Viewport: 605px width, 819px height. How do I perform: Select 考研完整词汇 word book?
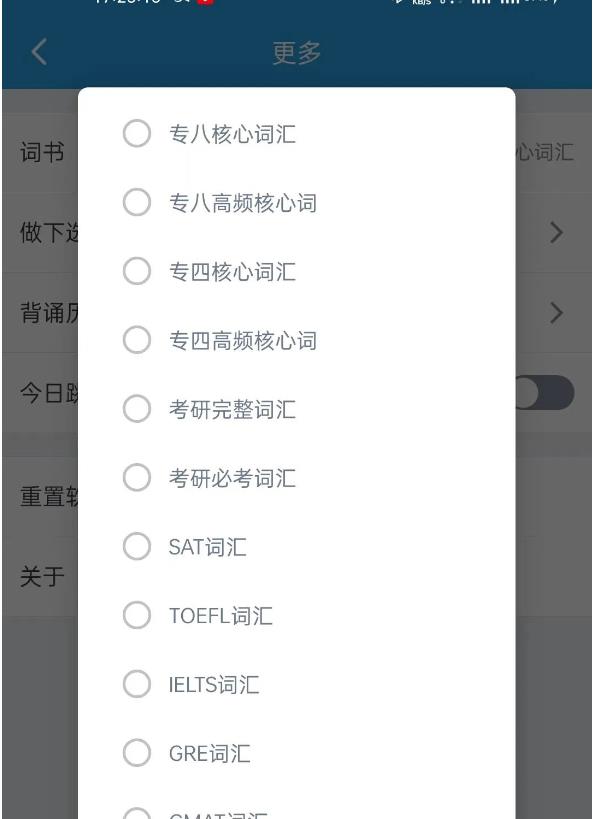coord(137,408)
